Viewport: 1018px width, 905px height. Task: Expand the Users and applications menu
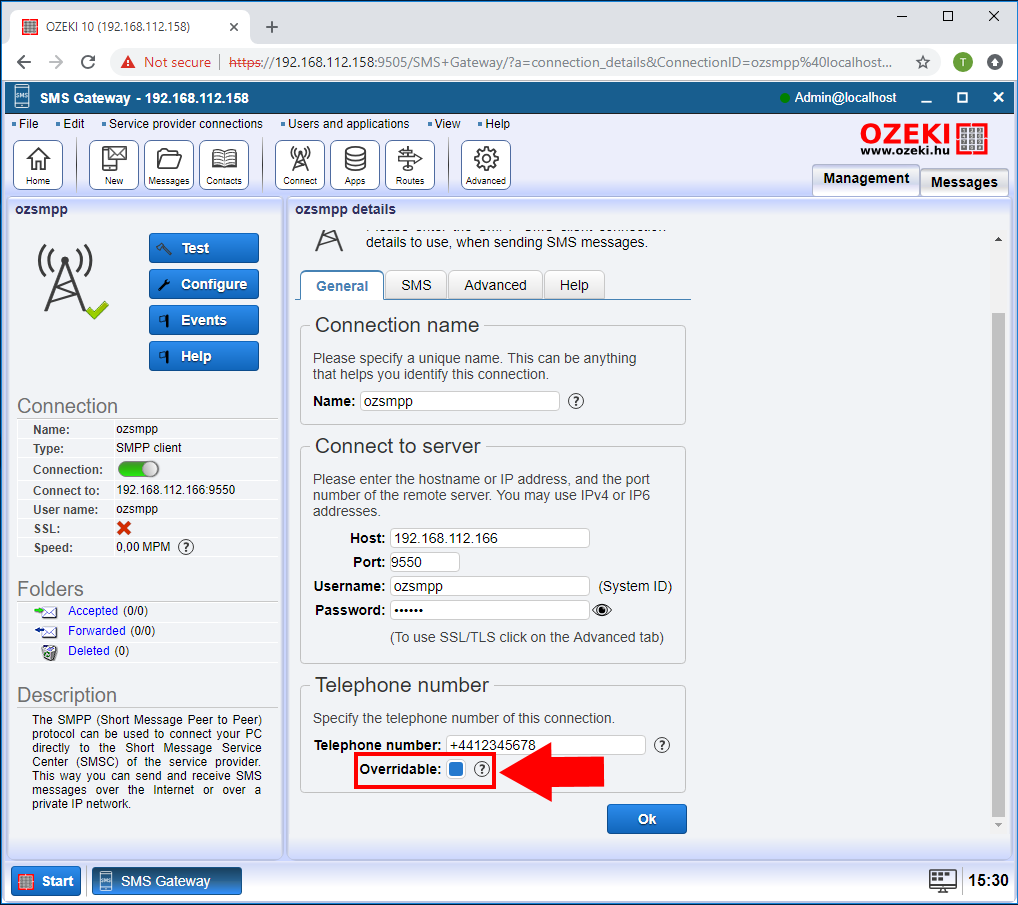348,124
